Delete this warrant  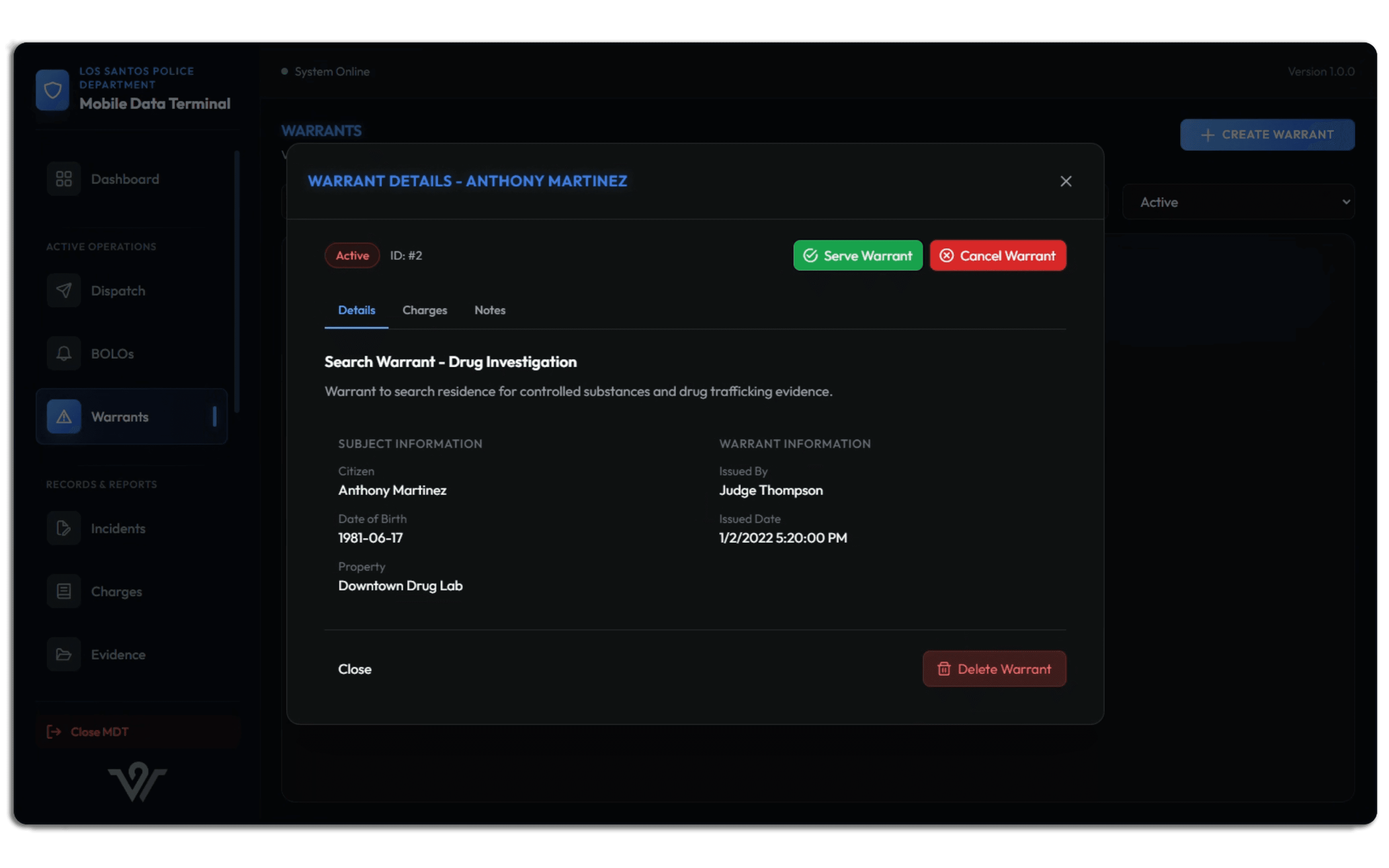tap(994, 669)
